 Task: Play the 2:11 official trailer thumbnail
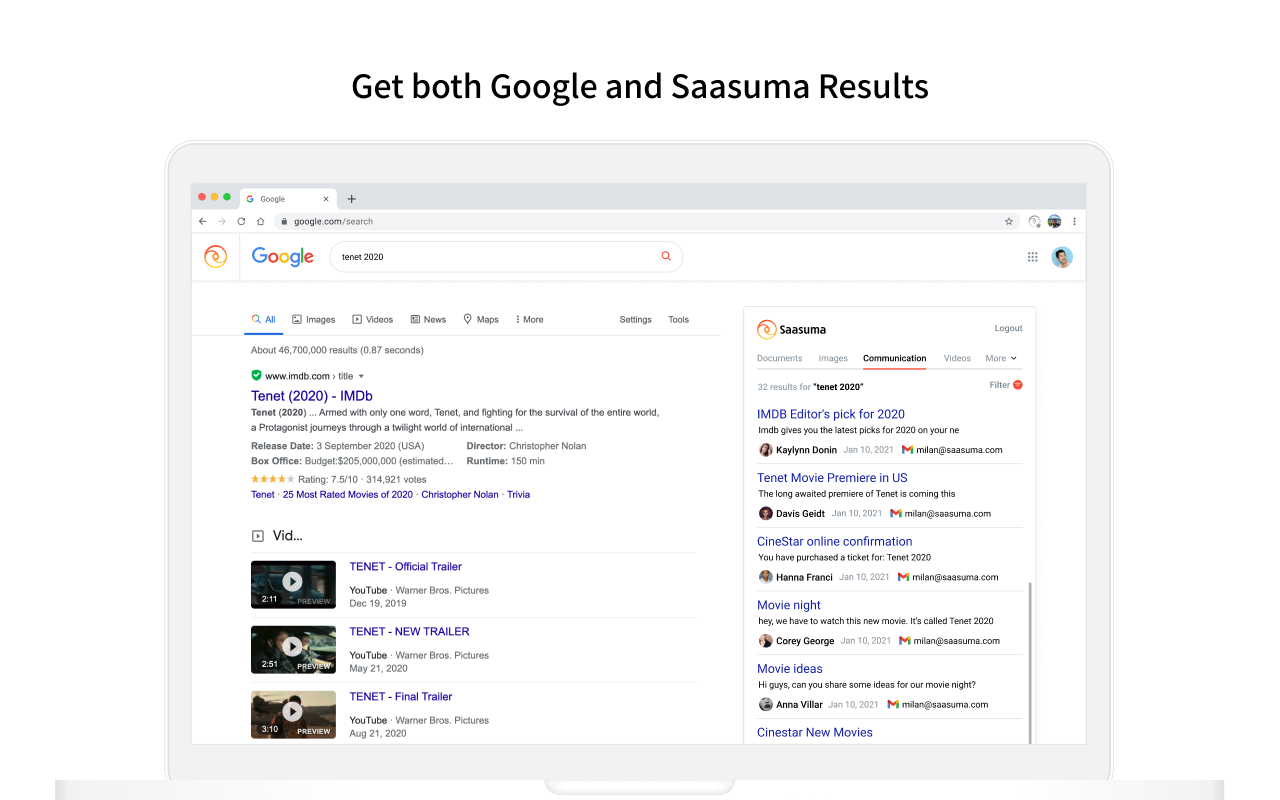pos(293,584)
